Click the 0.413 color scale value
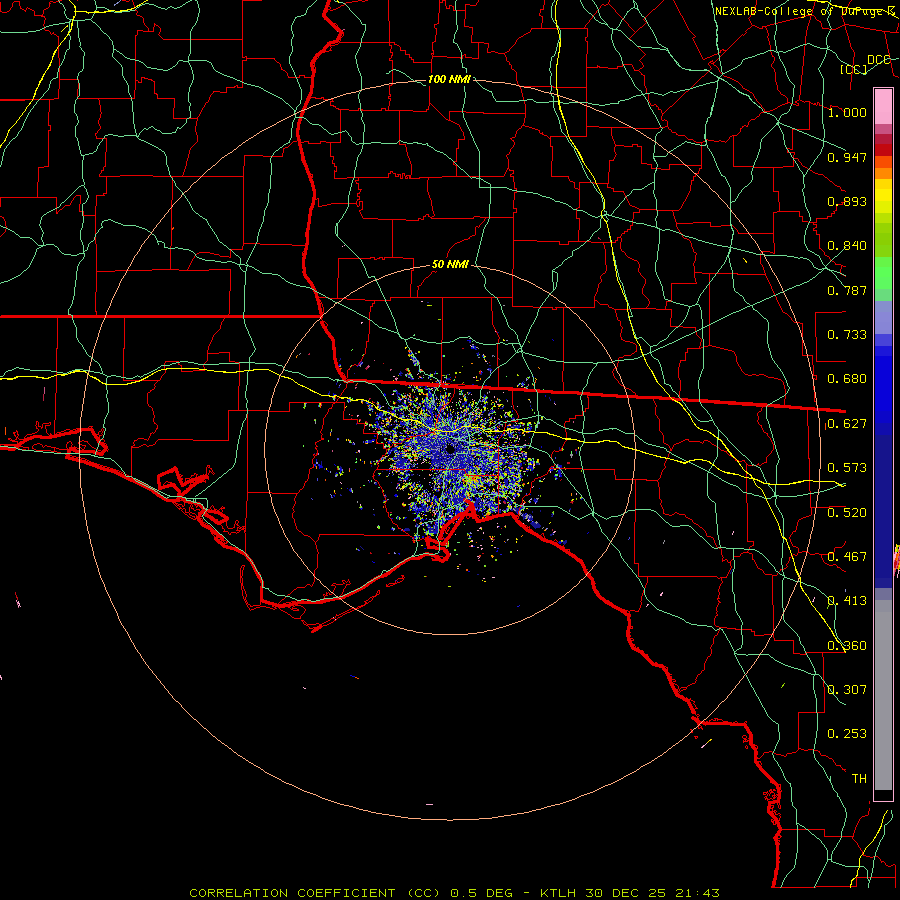This screenshot has width=900, height=900. (x=847, y=601)
